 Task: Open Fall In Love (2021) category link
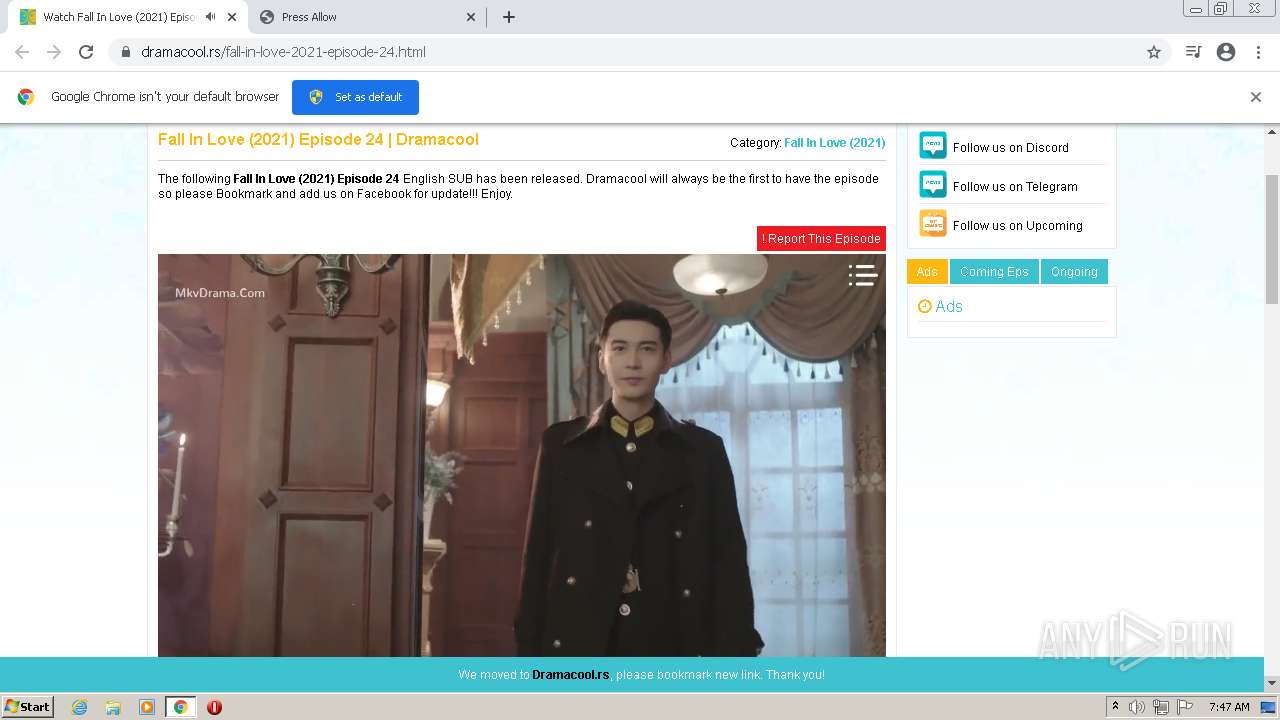(x=834, y=143)
